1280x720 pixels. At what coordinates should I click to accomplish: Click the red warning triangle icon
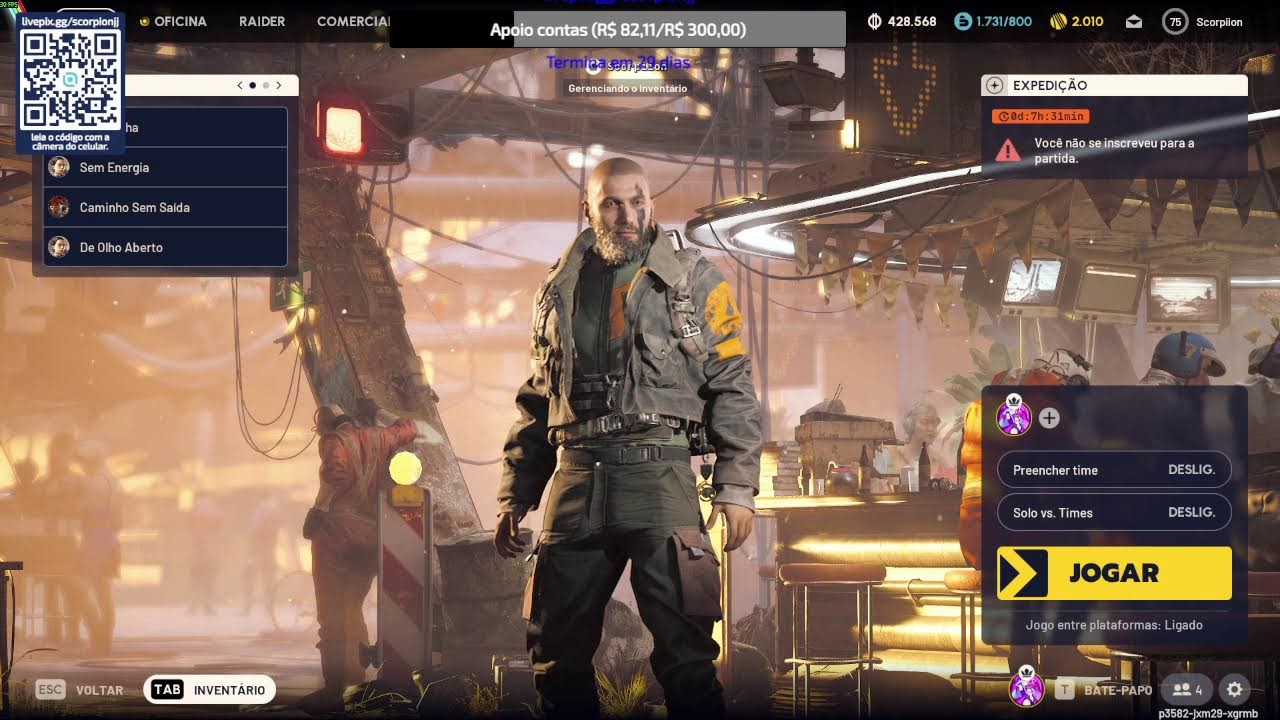pos(1008,150)
